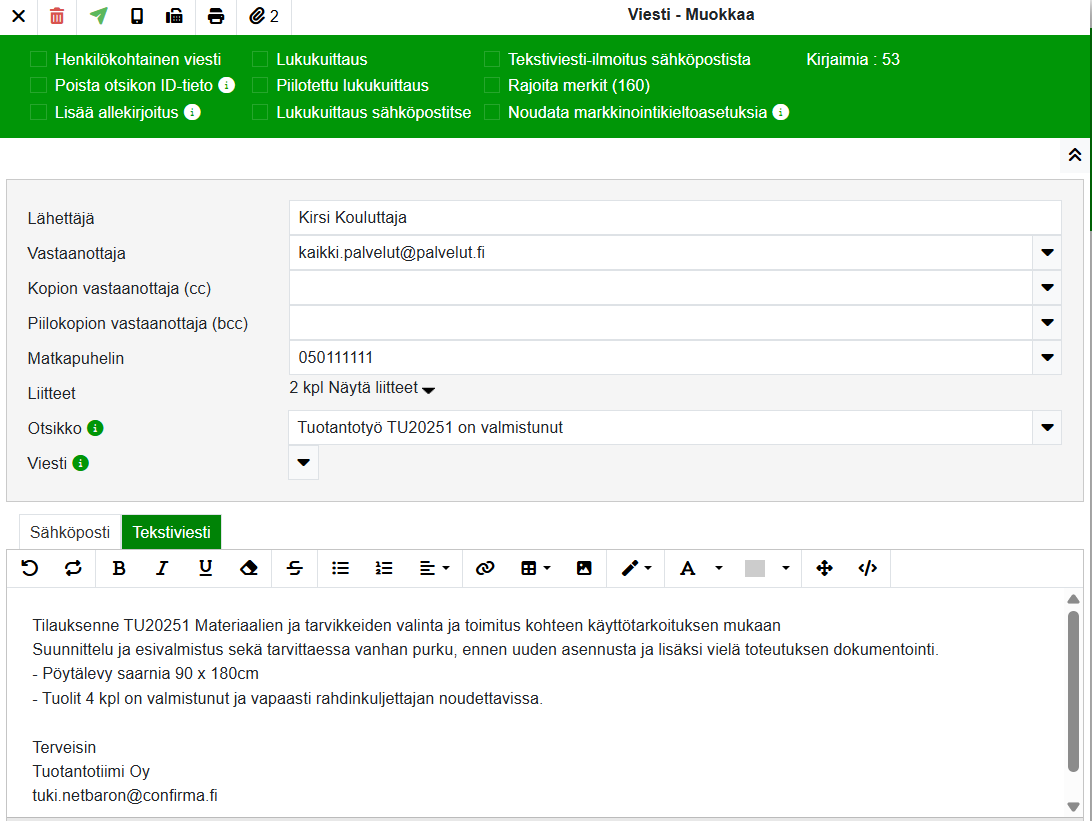Apply strikethrough formatting to text
Image resolution: width=1092 pixels, height=821 pixels.
[x=295, y=568]
